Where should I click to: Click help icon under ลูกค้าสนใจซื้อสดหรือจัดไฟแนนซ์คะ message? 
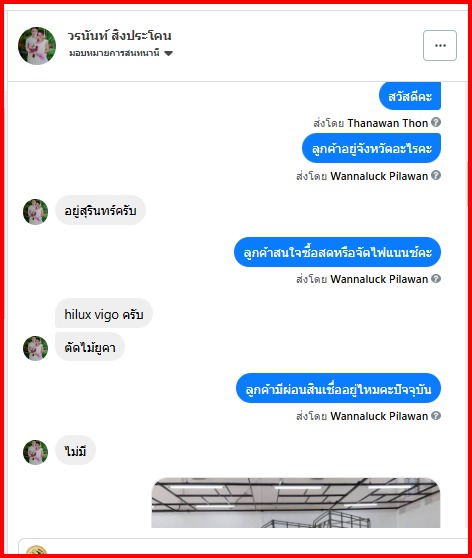point(436,278)
